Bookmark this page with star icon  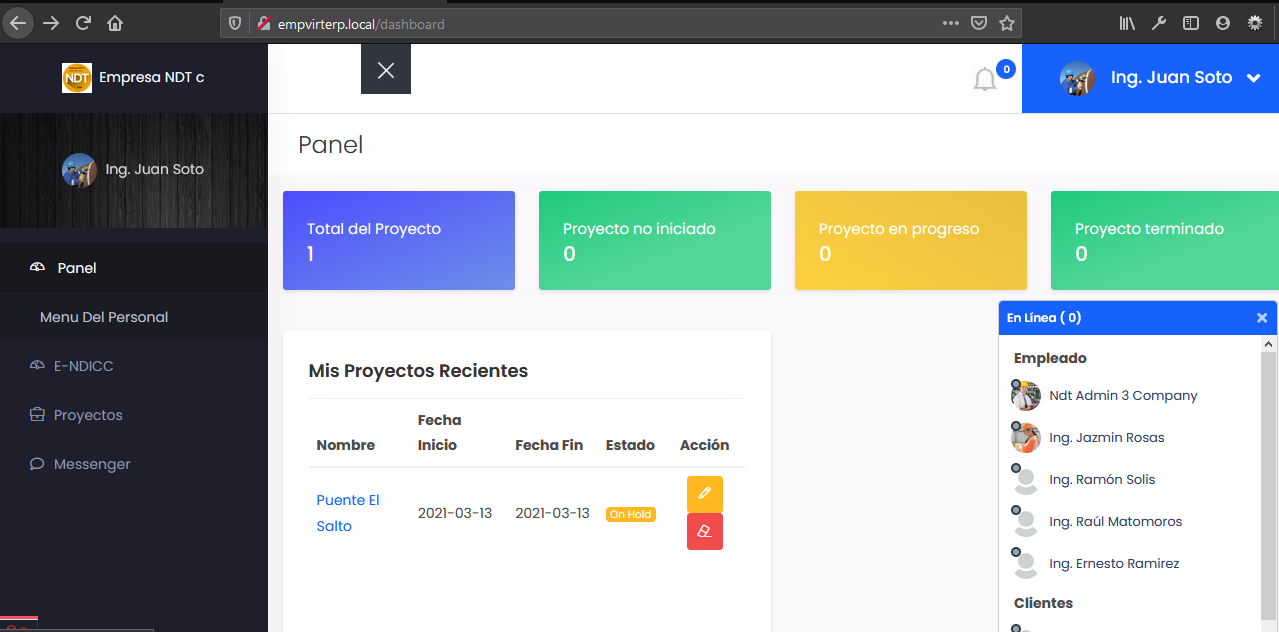pos(1007,23)
